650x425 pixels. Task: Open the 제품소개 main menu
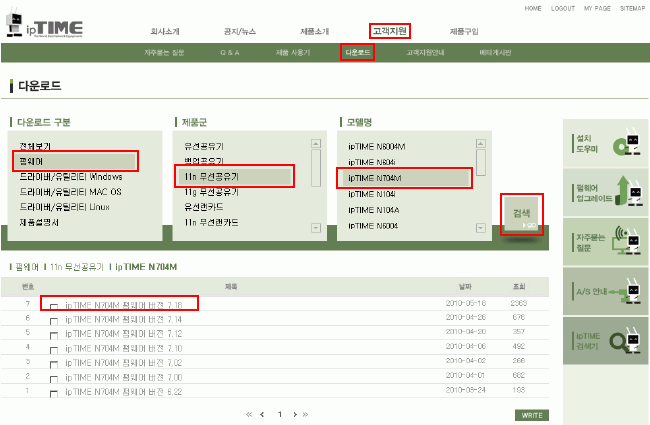pos(315,32)
